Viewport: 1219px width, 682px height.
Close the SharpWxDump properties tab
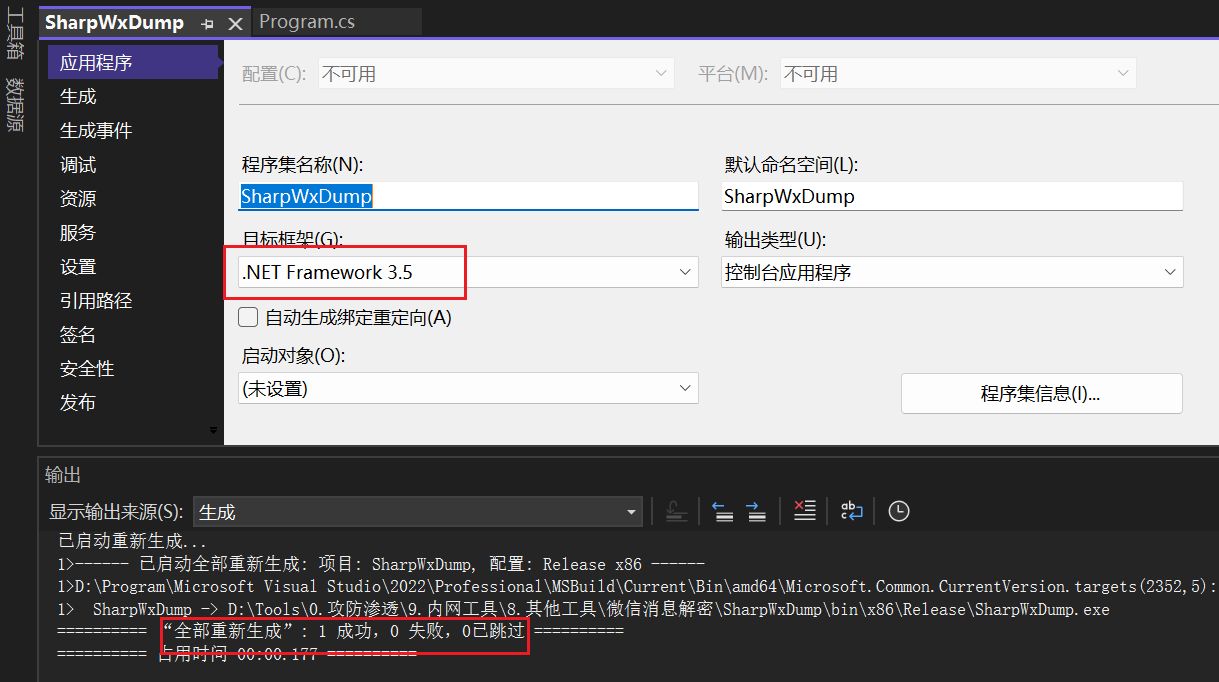(235, 22)
